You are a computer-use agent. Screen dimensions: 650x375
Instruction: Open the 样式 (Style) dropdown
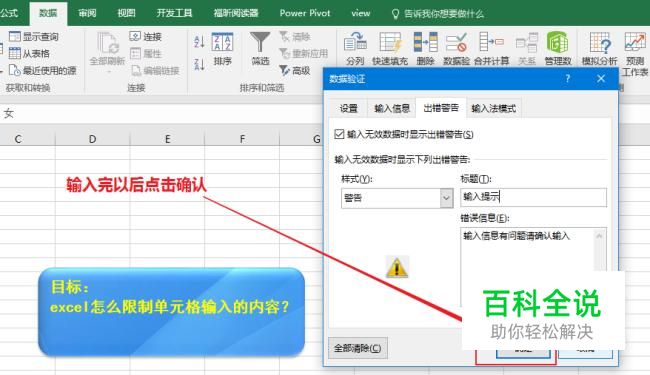tap(446, 198)
